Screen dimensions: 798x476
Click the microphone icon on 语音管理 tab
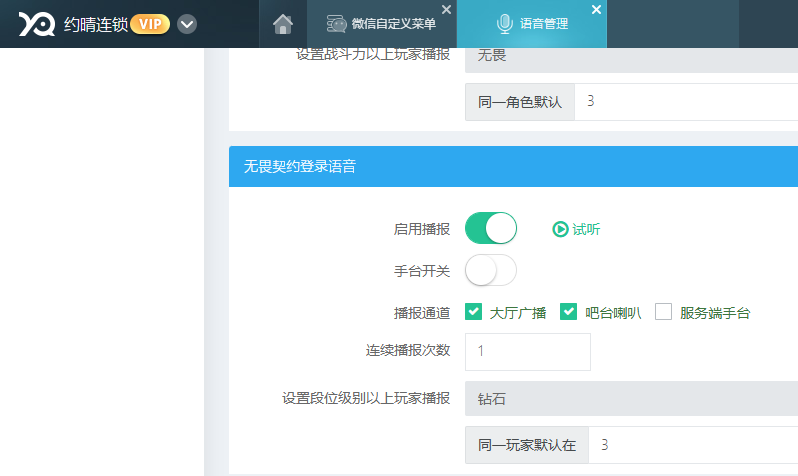pos(504,24)
